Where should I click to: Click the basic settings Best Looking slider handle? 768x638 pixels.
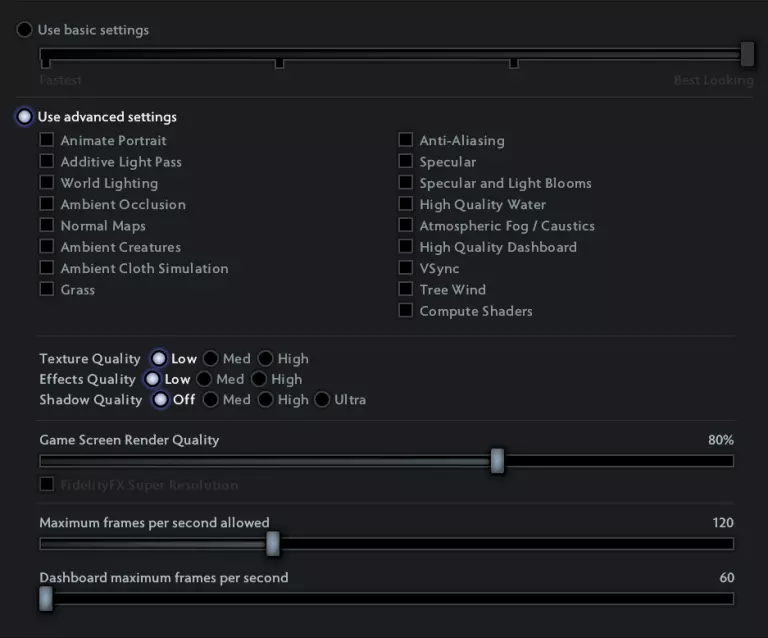747,54
